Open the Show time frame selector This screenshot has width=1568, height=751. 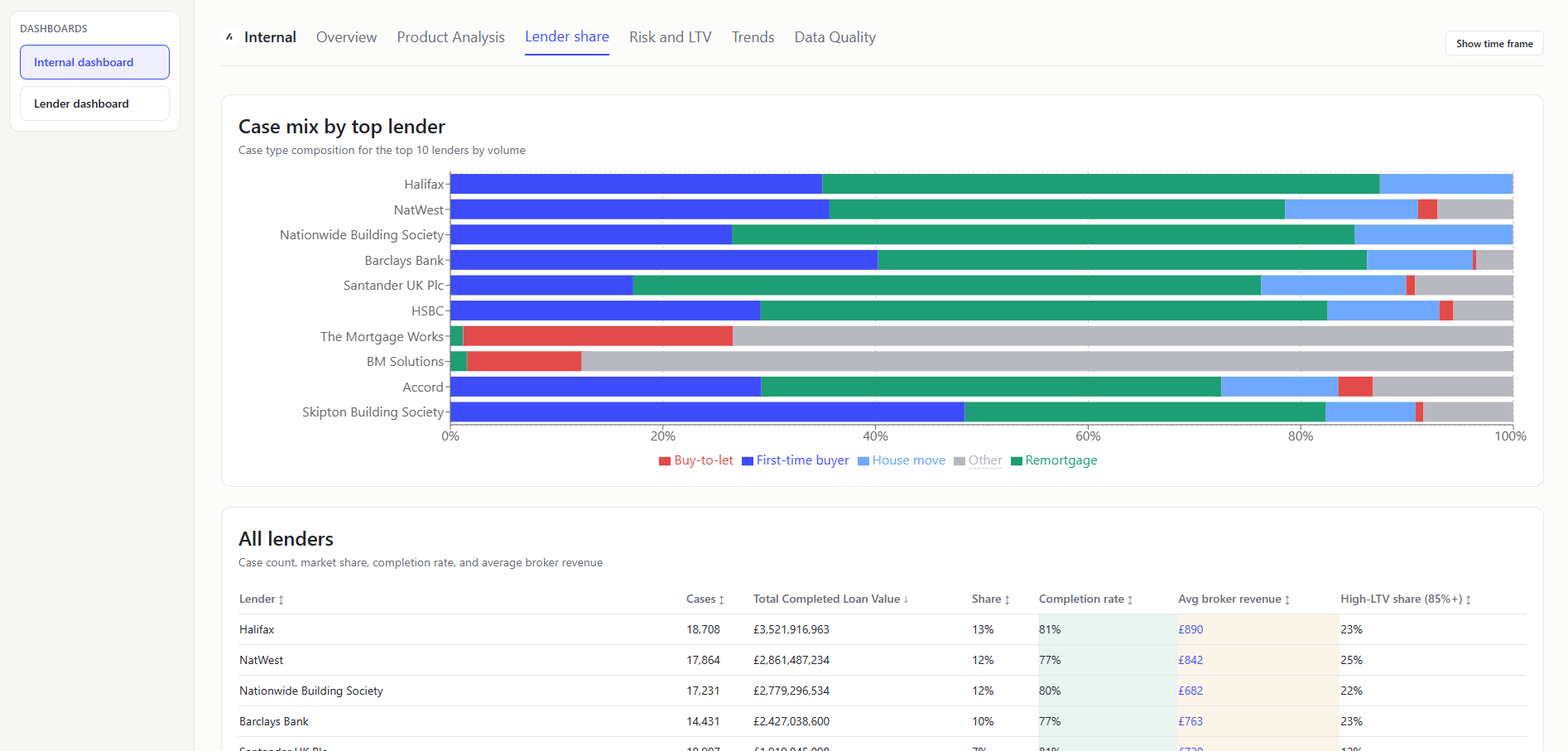tap(1493, 43)
